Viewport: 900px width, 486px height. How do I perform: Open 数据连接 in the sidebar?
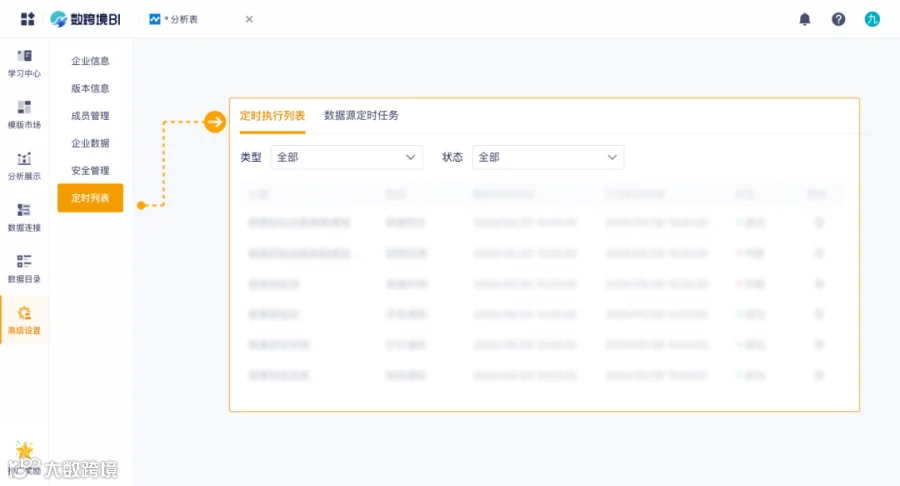(x=24, y=217)
